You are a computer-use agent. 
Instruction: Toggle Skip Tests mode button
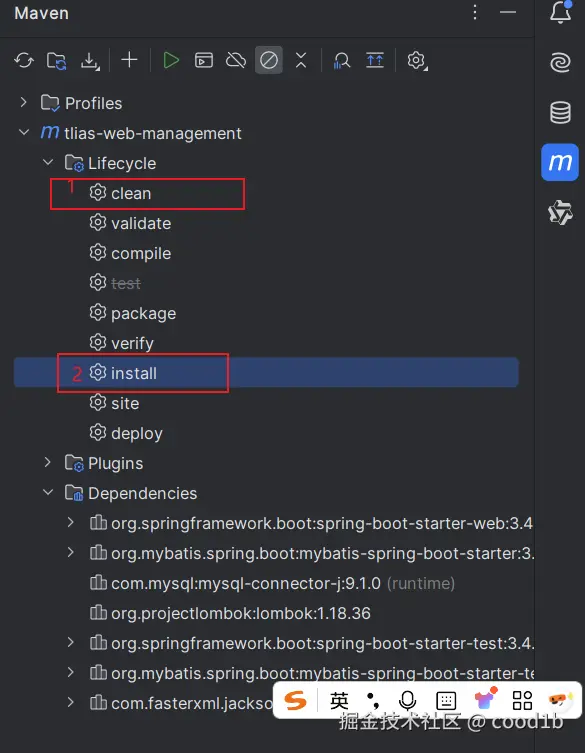[x=268, y=60]
